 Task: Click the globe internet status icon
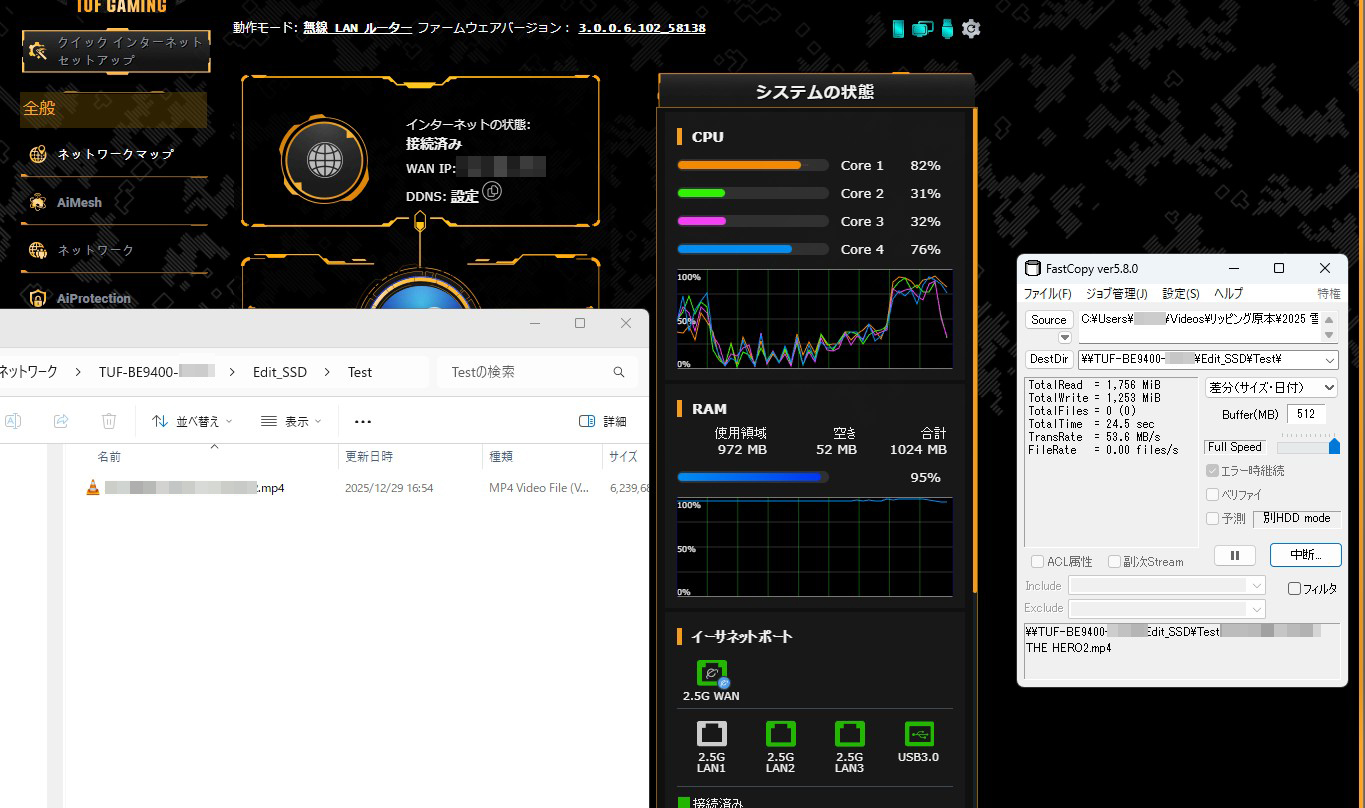click(x=324, y=159)
